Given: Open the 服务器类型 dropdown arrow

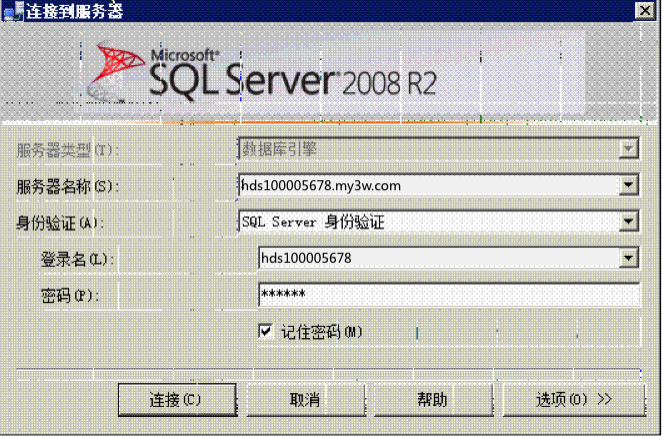Looking at the screenshot, I should 629,149.
